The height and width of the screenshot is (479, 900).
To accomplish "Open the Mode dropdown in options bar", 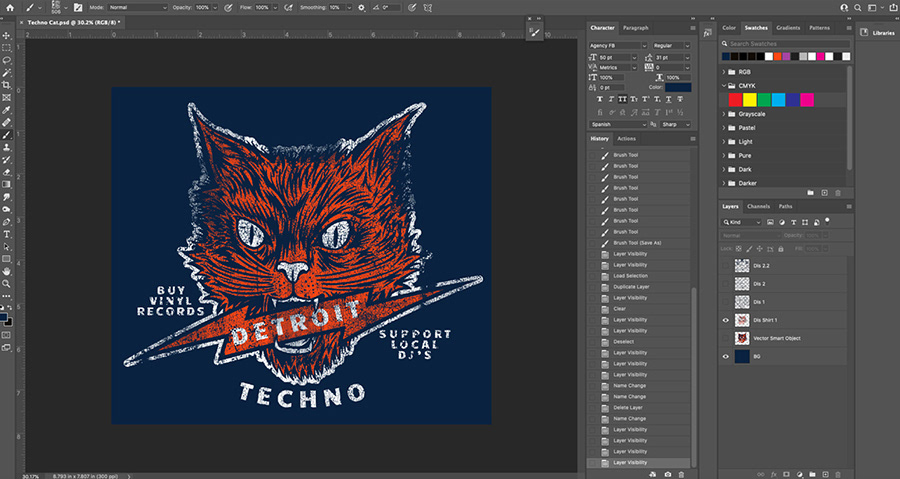I will pyautogui.click(x=138, y=8).
